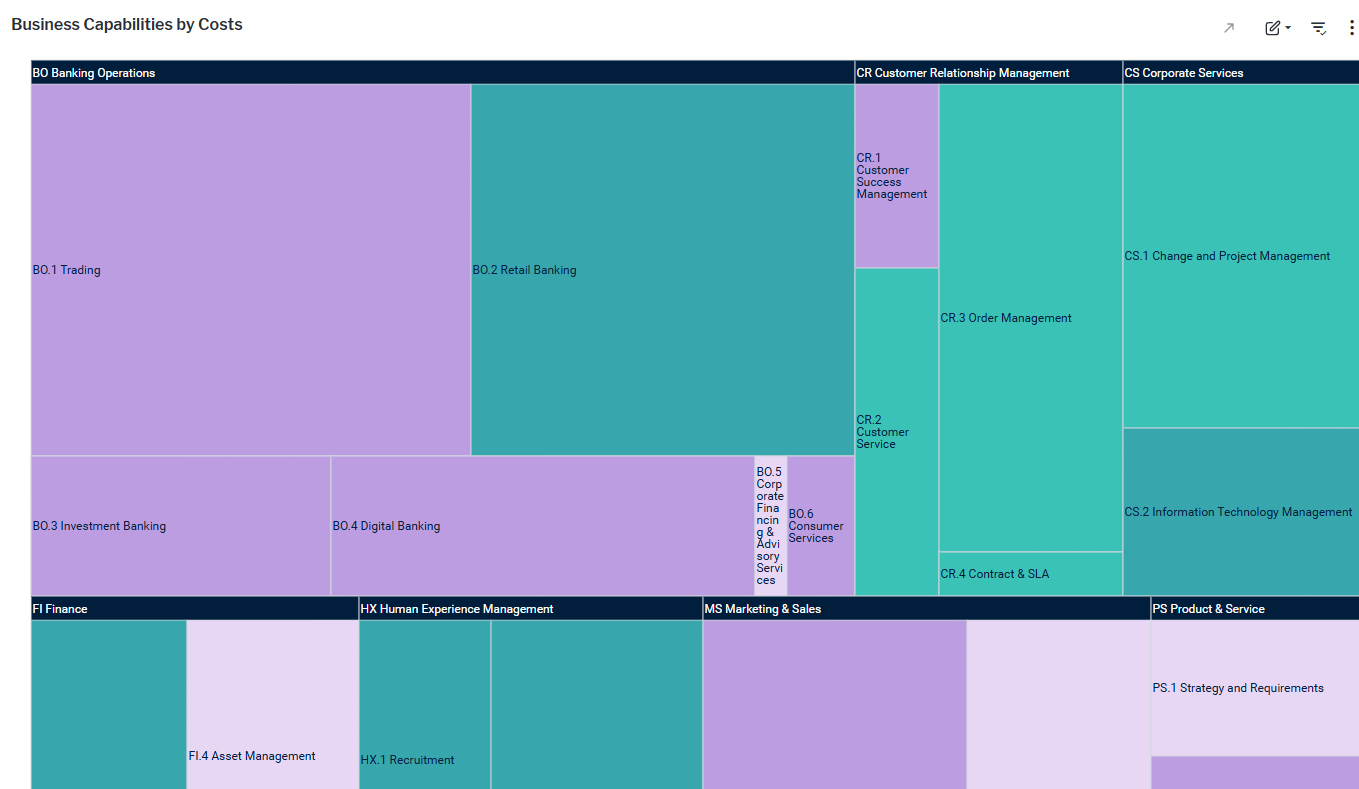Click the BO.1 Trading tile
1359x789 pixels.
tap(250, 270)
